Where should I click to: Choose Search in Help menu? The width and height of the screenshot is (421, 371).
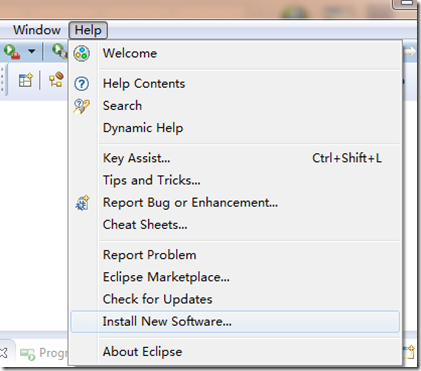click(235, 106)
